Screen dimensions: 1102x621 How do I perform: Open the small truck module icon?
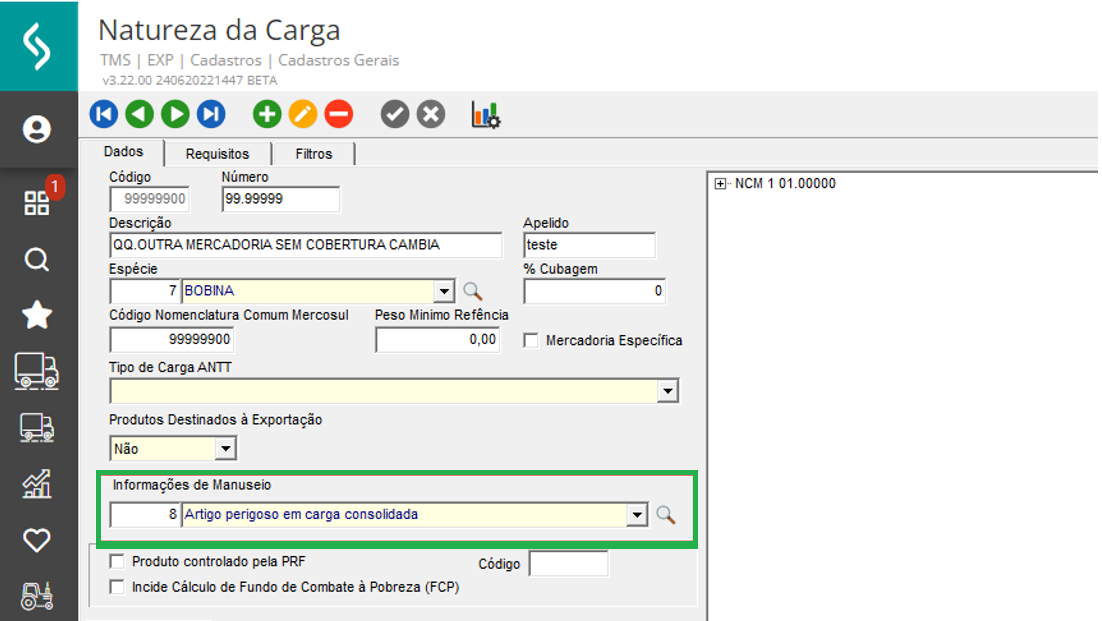point(37,428)
